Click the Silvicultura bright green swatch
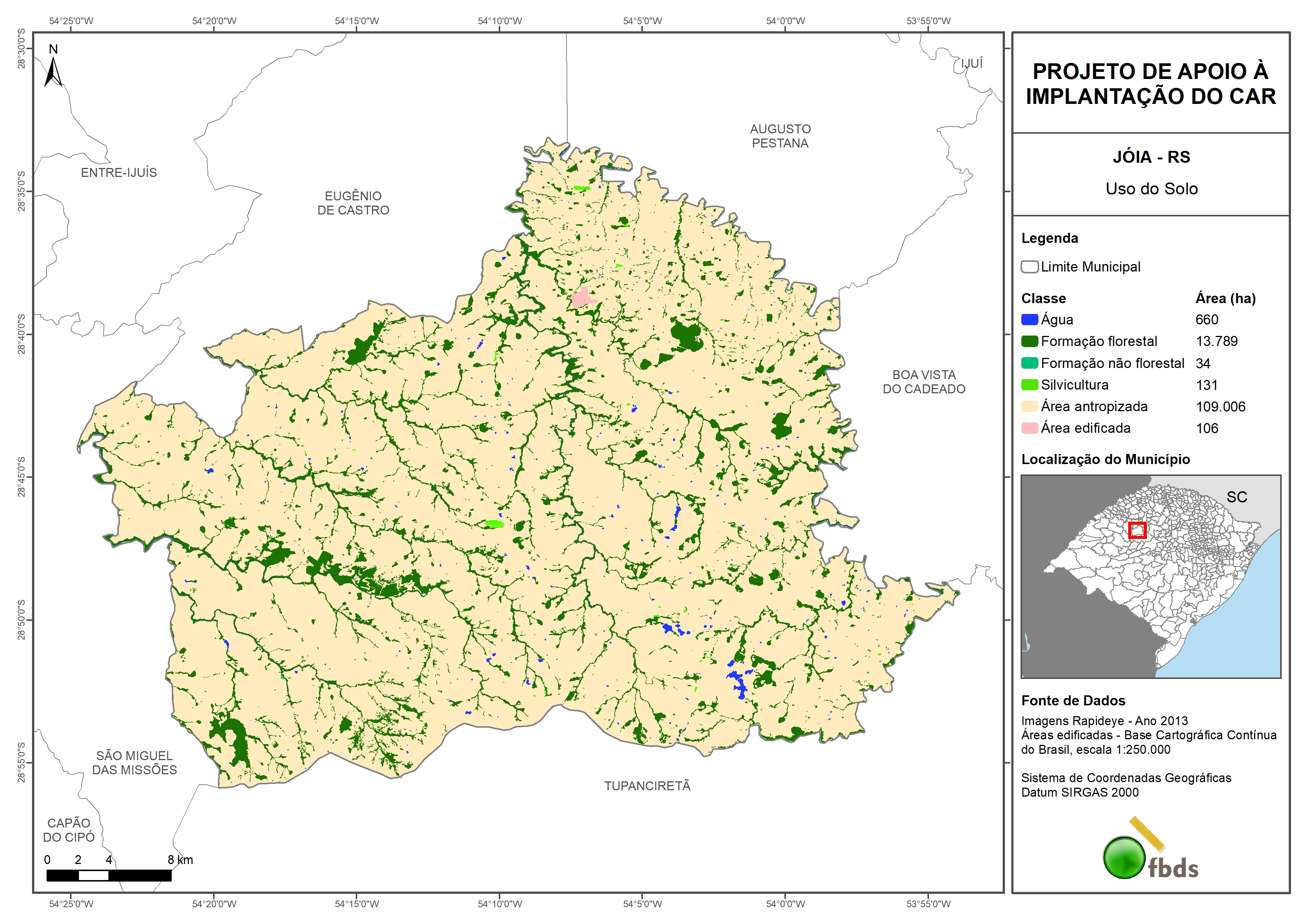The height and width of the screenshot is (924, 1307). pos(1029,385)
